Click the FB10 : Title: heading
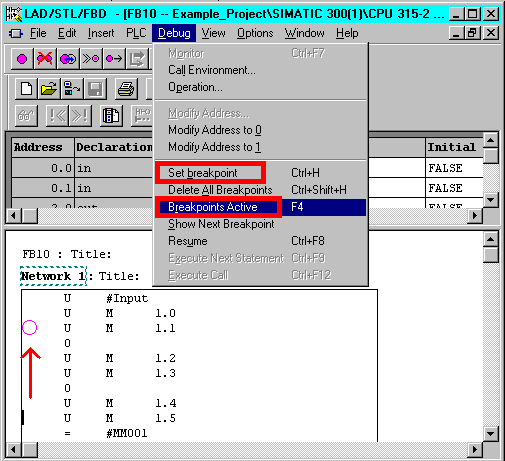This screenshot has height=461, width=505. pyautogui.click(x=67, y=254)
